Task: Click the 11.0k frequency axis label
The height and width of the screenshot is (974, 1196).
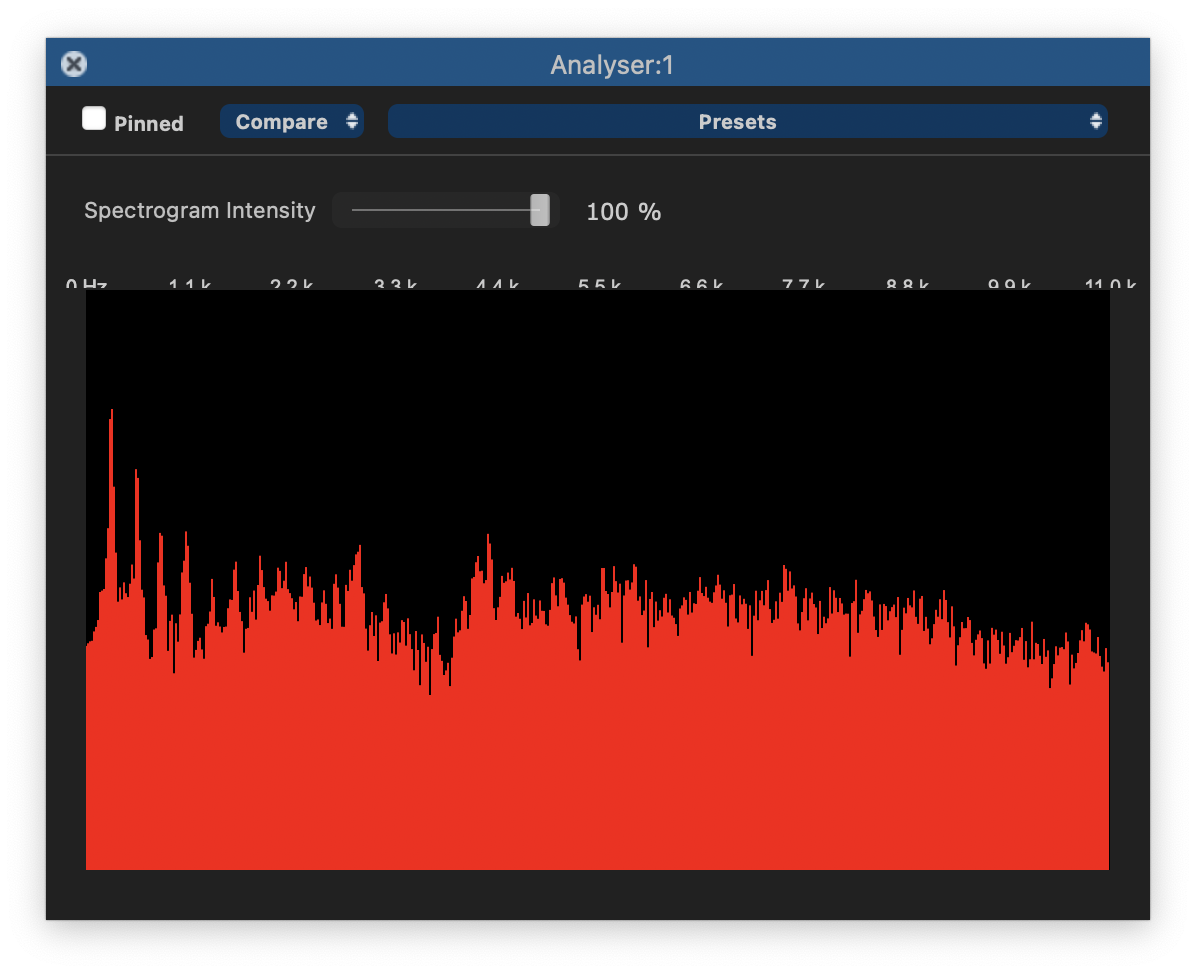Action: pyautogui.click(x=1110, y=285)
